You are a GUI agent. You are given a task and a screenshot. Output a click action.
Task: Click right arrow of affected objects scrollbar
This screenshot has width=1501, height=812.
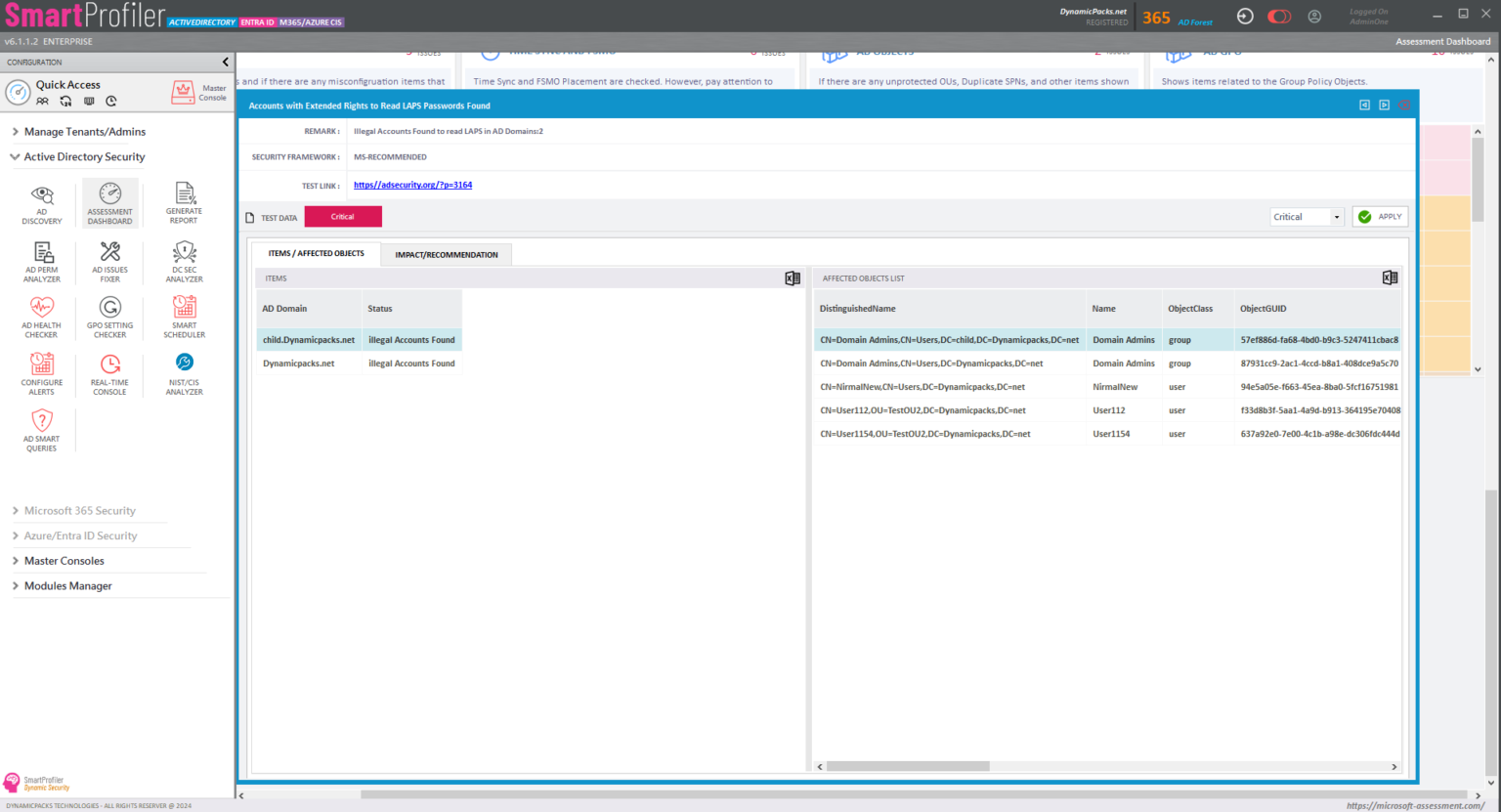tap(1394, 767)
